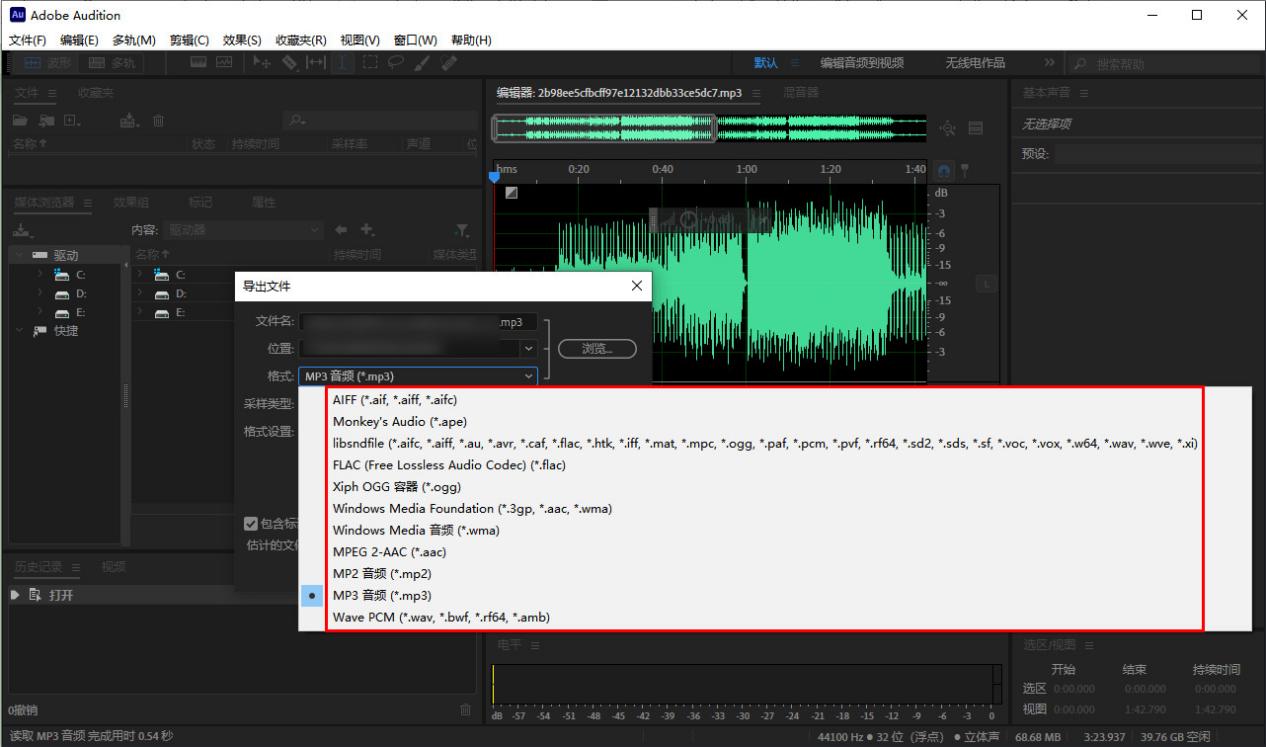Open the 效果(S) menu
The height and width of the screenshot is (747, 1266).
[x=240, y=40]
